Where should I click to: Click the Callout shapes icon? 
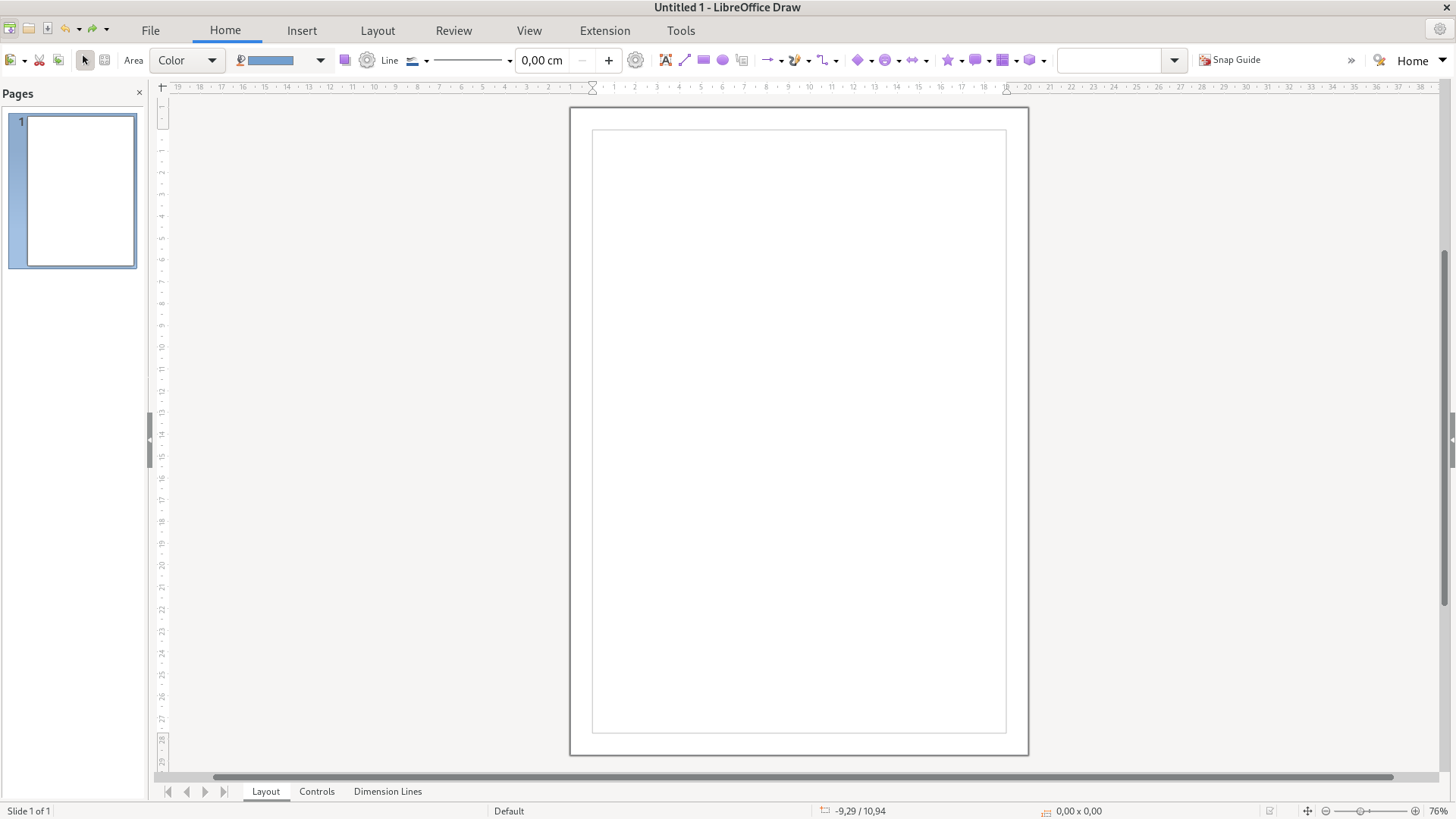pos(975,60)
